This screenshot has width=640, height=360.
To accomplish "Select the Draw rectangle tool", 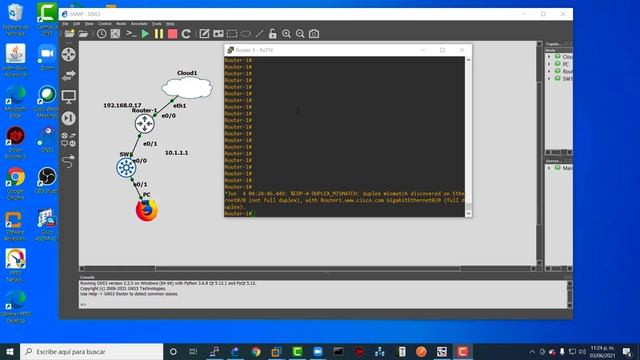I will tap(232, 33).
